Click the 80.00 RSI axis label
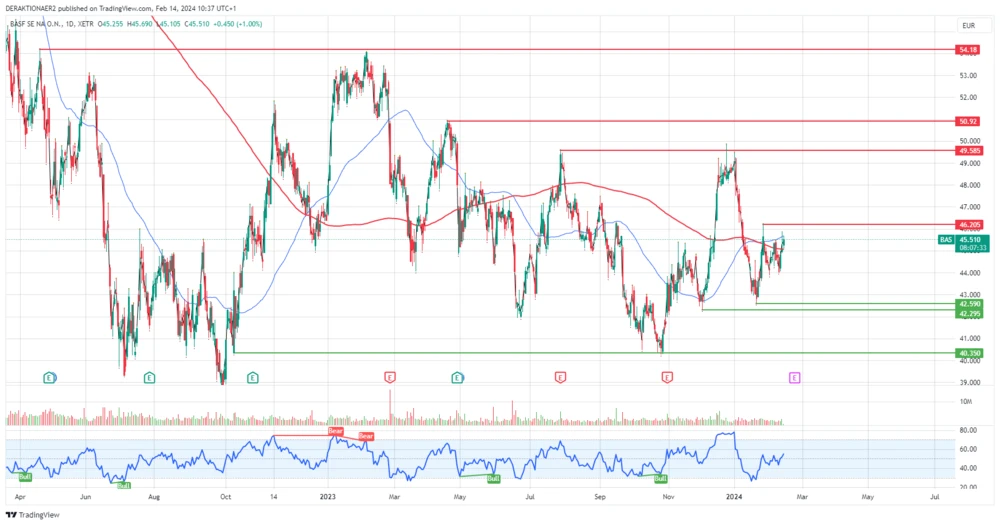1000x525 pixels. [967, 431]
